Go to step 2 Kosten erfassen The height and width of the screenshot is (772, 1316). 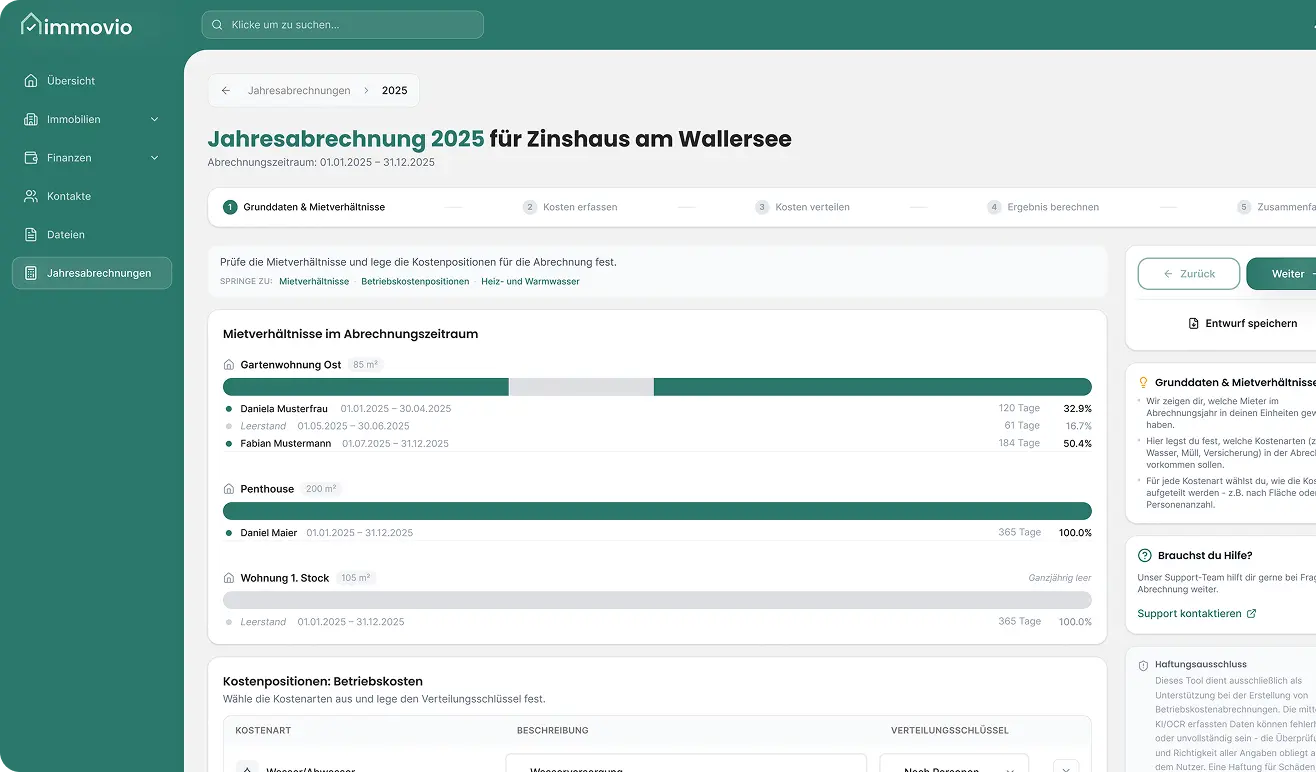pos(570,207)
